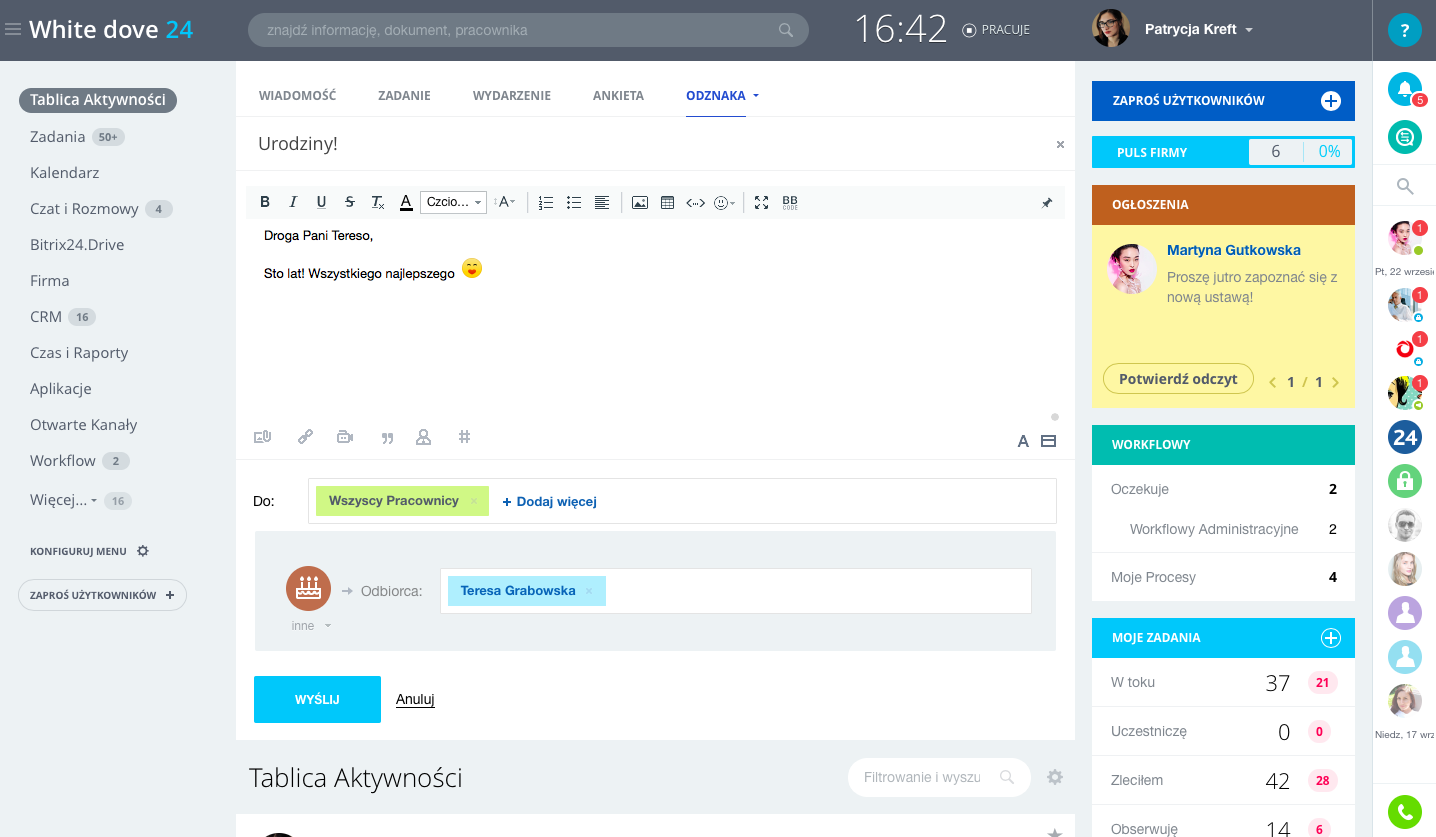
Task: Click the Anuluj link
Action: [x=415, y=699]
